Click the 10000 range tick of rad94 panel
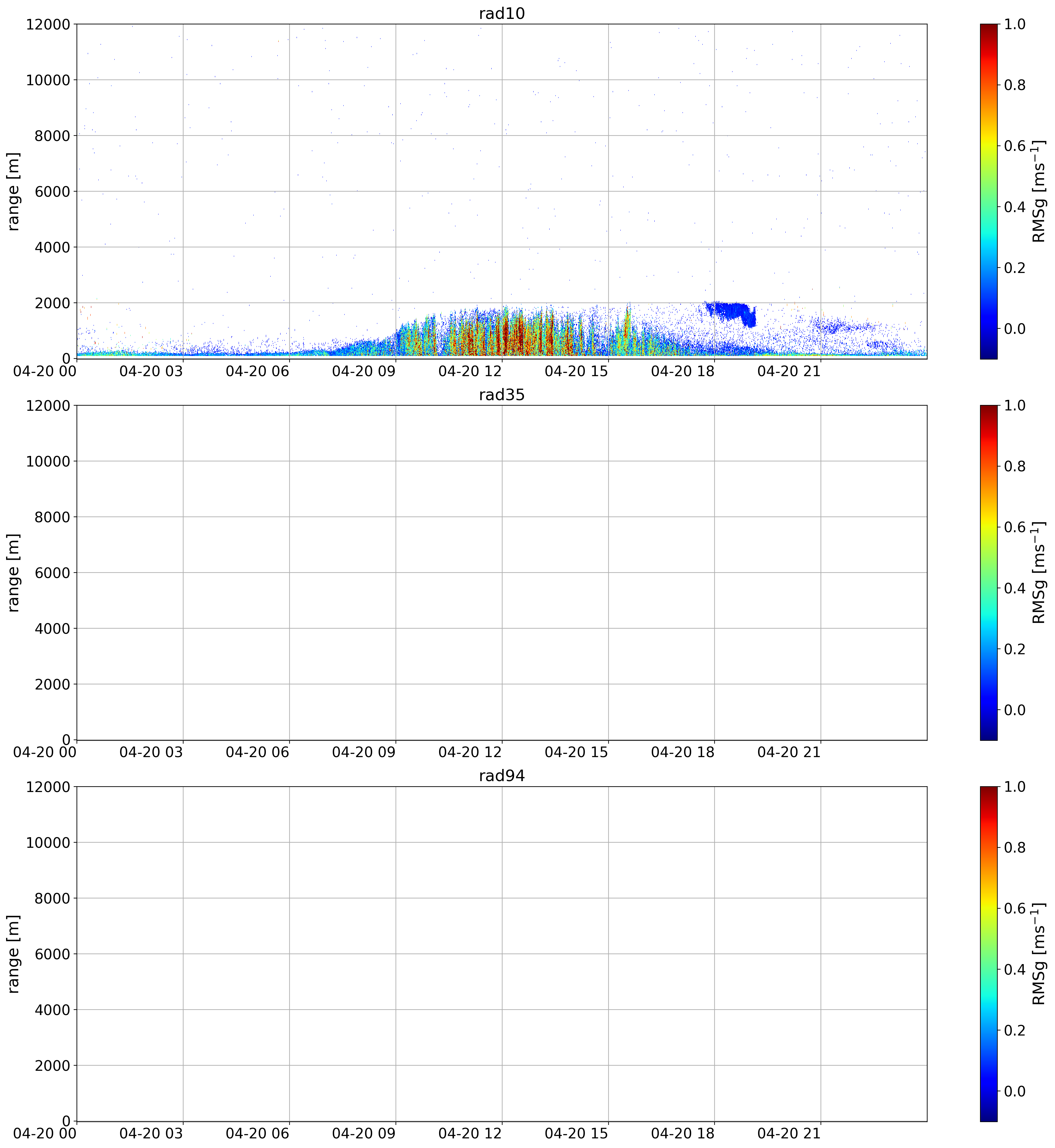The image size is (1055, 1148). (x=48, y=843)
